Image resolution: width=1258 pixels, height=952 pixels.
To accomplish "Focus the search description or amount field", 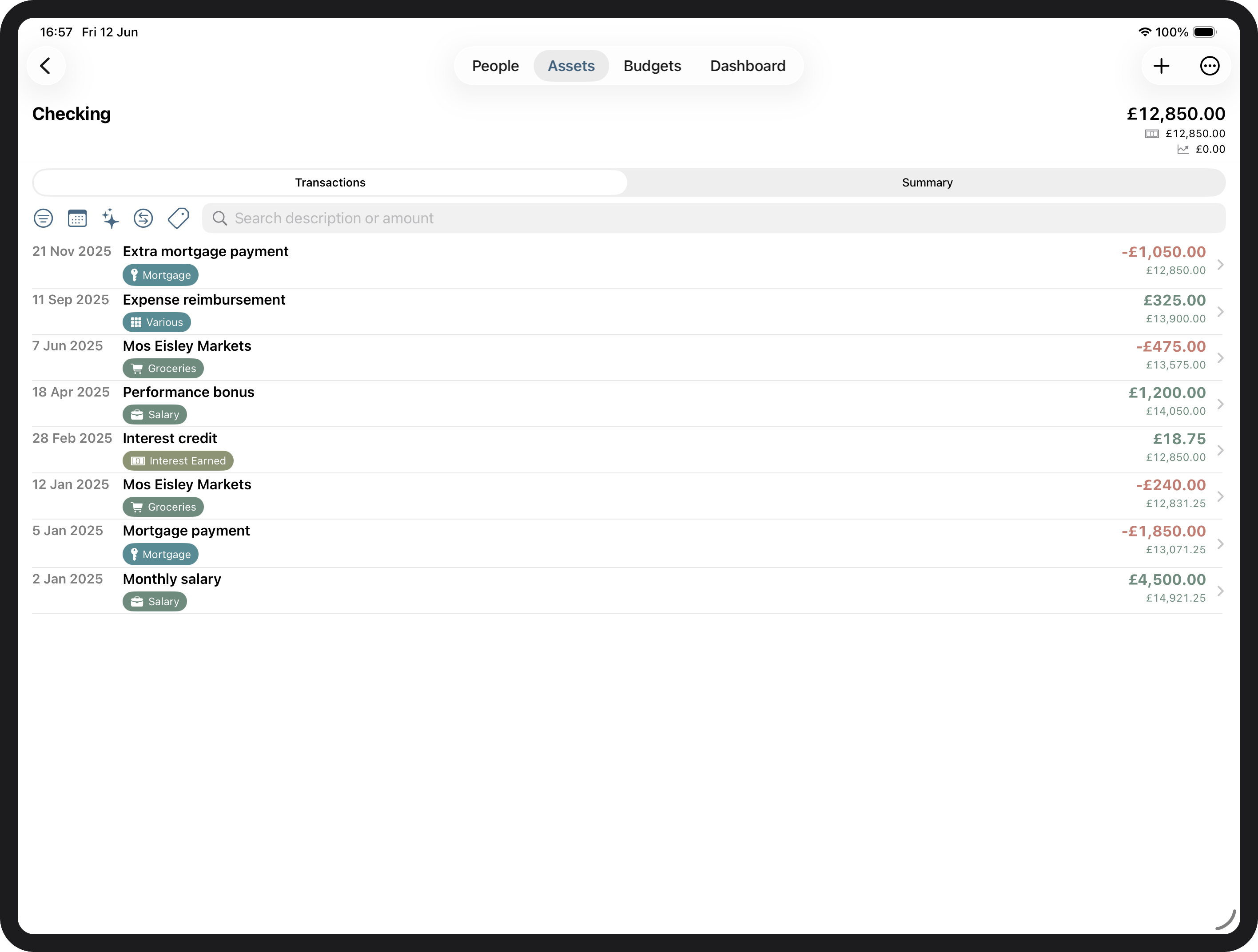I will (714, 218).
